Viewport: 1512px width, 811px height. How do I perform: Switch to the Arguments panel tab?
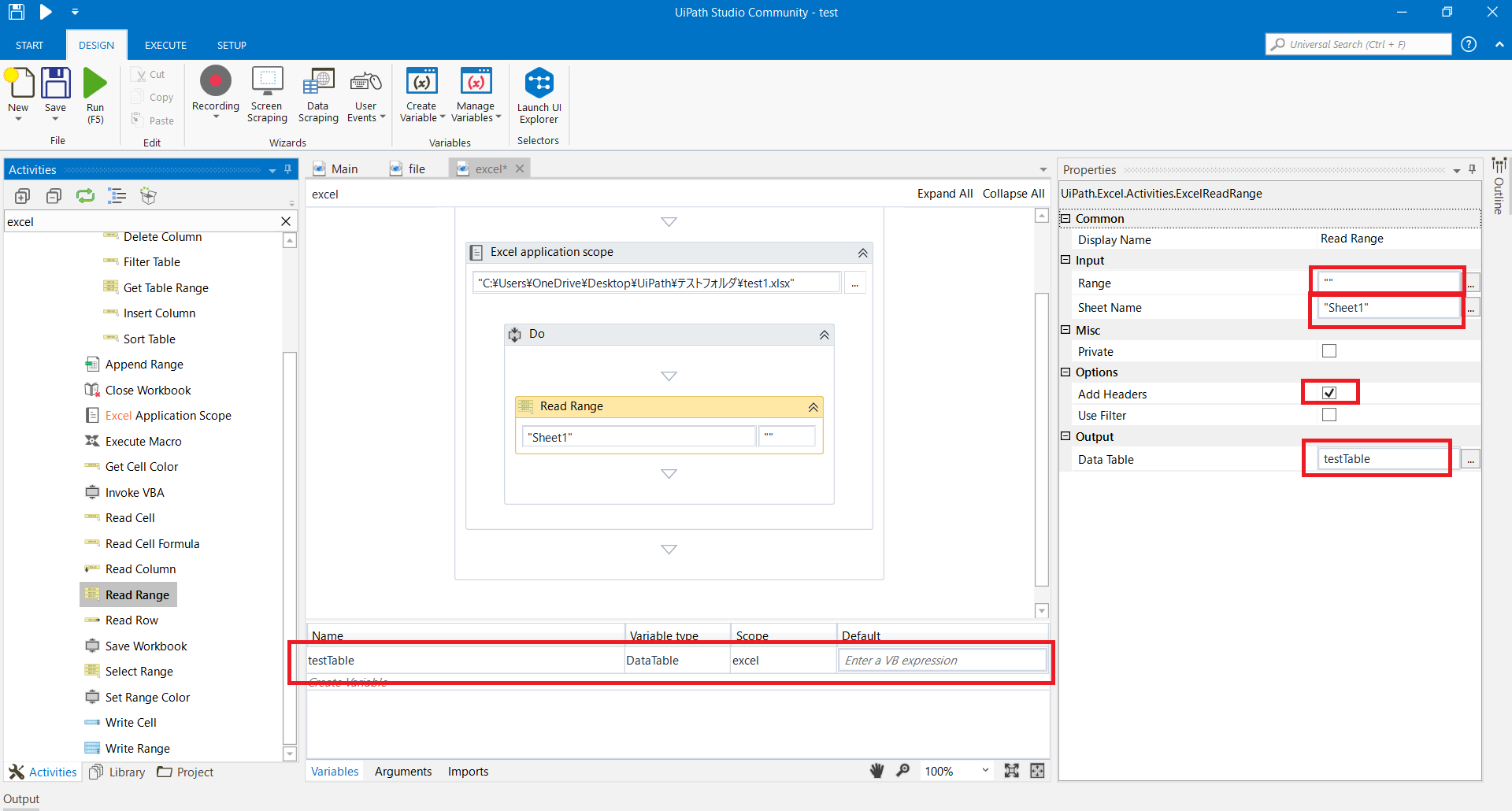[x=403, y=772]
